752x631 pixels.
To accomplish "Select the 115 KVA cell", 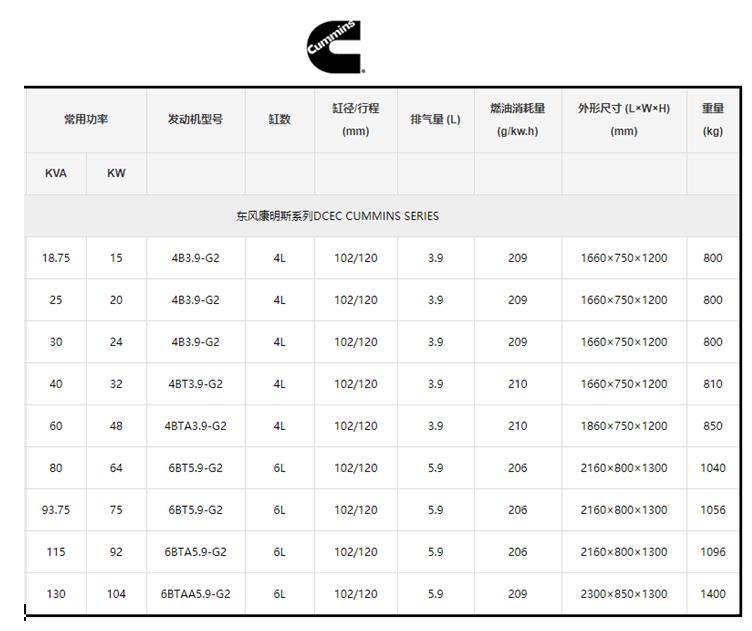I will point(56,552).
